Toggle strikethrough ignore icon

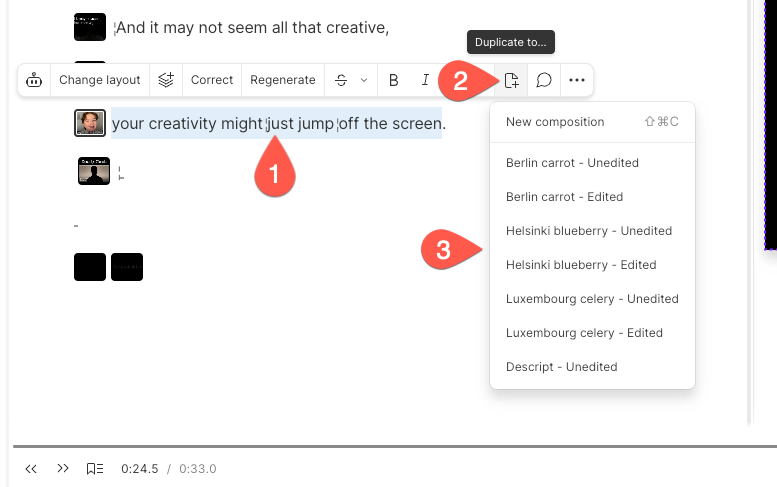point(341,80)
